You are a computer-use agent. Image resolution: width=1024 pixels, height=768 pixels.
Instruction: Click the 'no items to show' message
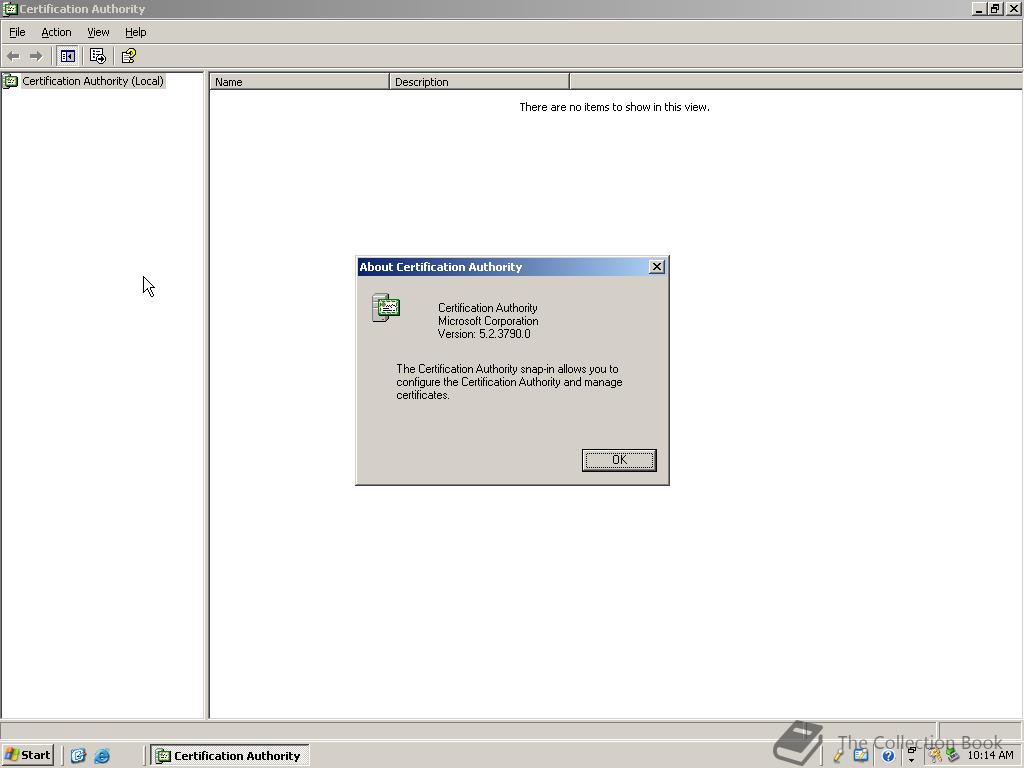point(615,107)
